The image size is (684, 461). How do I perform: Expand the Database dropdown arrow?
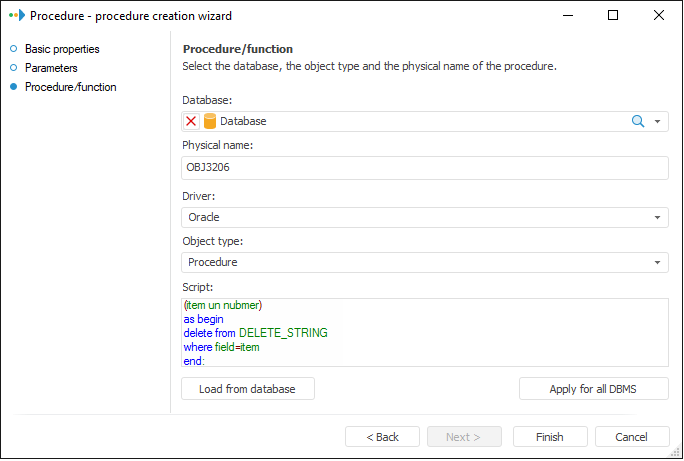click(x=658, y=121)
